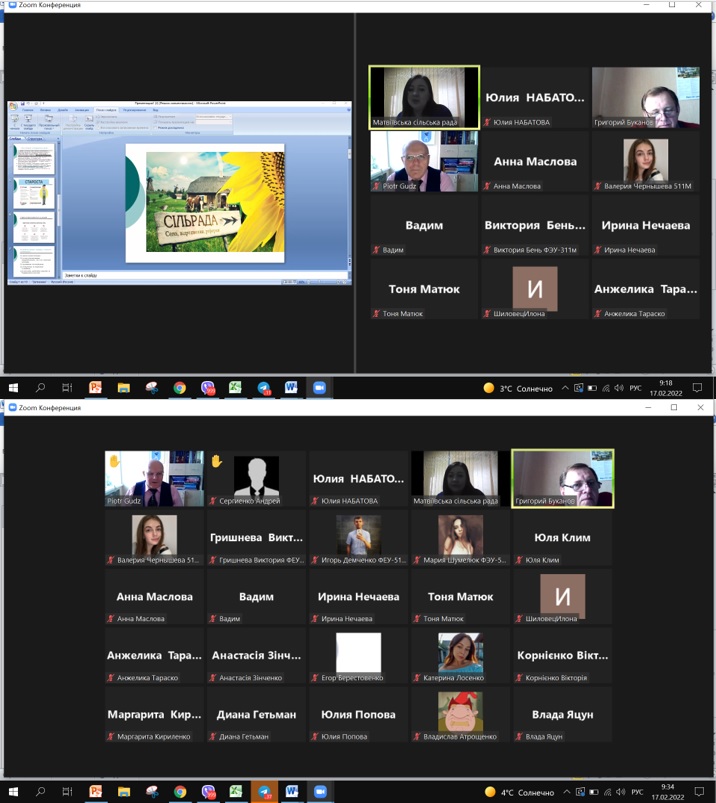Viewport: 716px width, 803px height.
Task: Open Viber from the 9:18 taskbar
Action: [x=208, y=388]
